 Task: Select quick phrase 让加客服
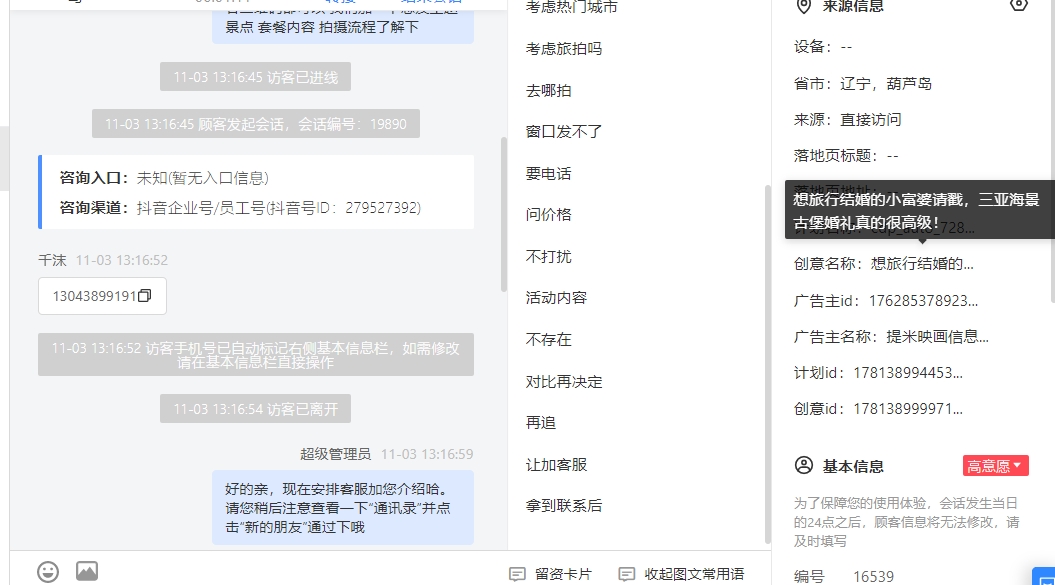(556, 464)
